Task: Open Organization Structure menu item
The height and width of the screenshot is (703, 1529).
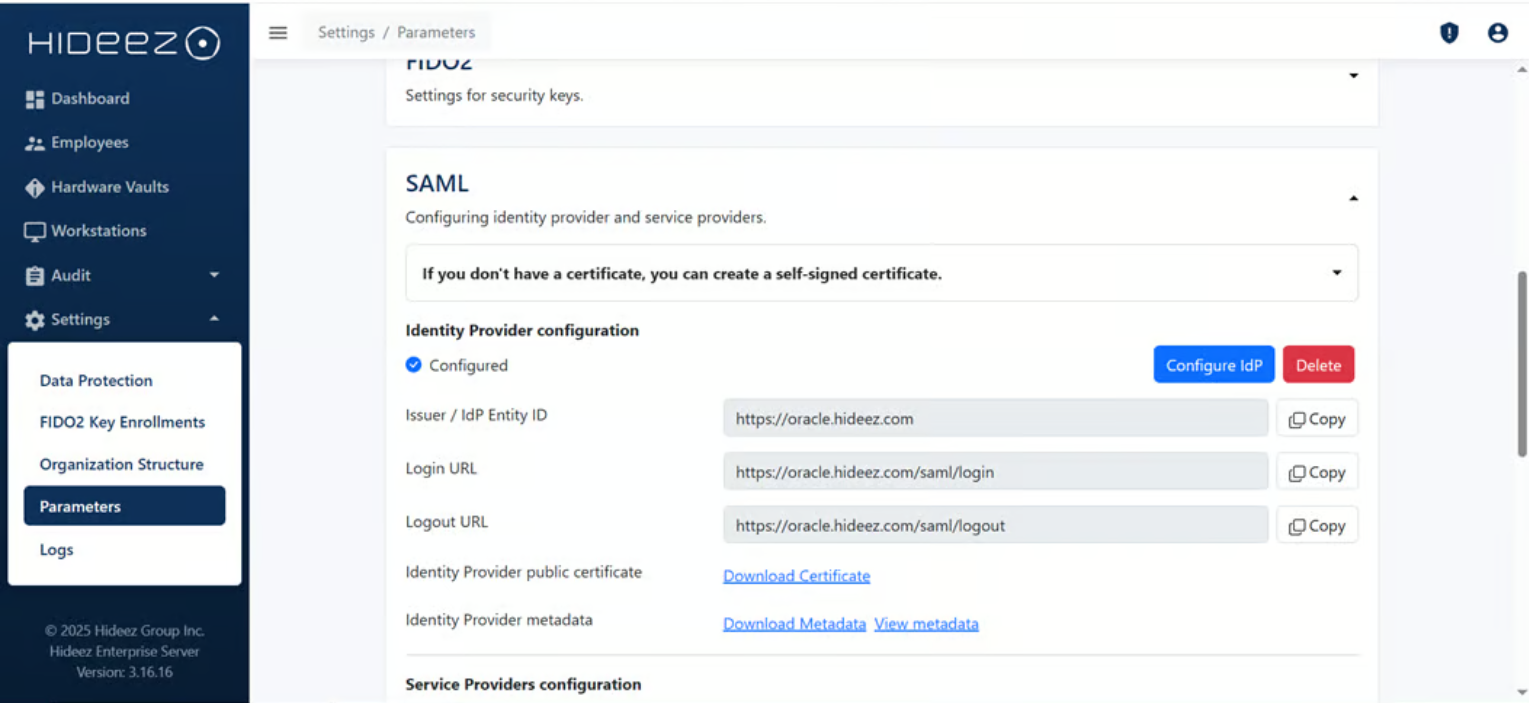Action: point(121,464)
